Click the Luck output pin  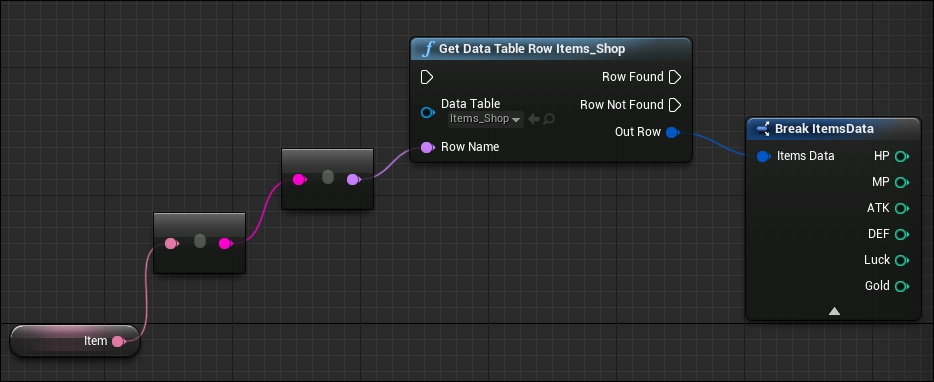902,260
